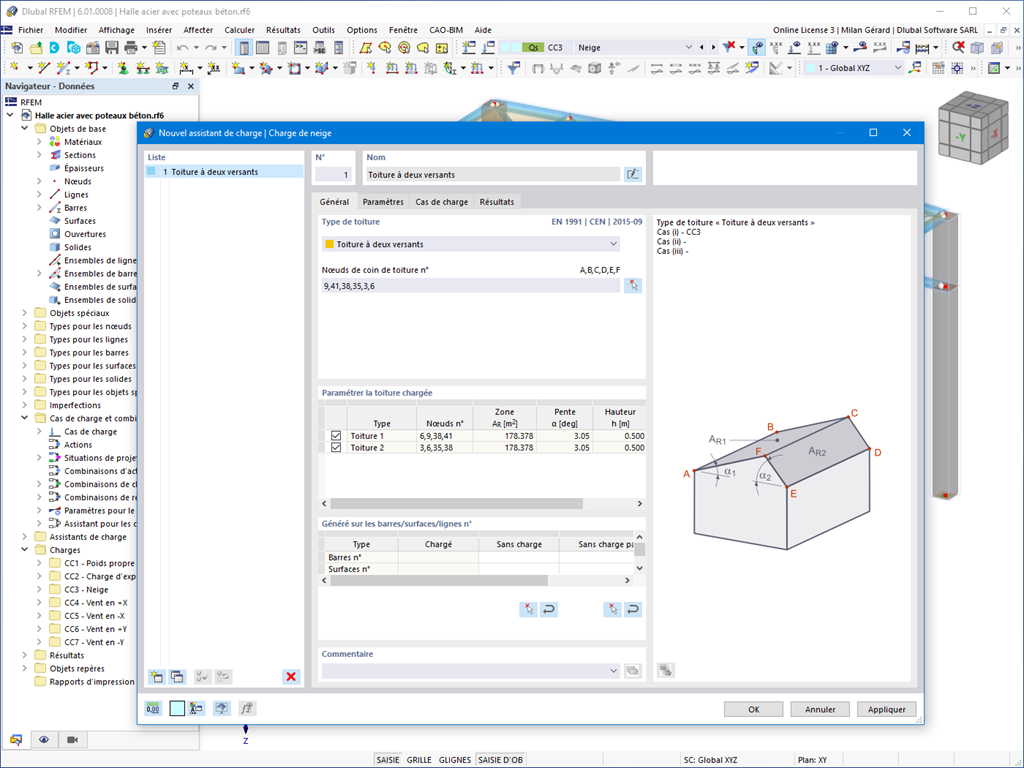Click the red delete X under the Liste panel
1024x768 pixels.
click(x=291, y=677)
